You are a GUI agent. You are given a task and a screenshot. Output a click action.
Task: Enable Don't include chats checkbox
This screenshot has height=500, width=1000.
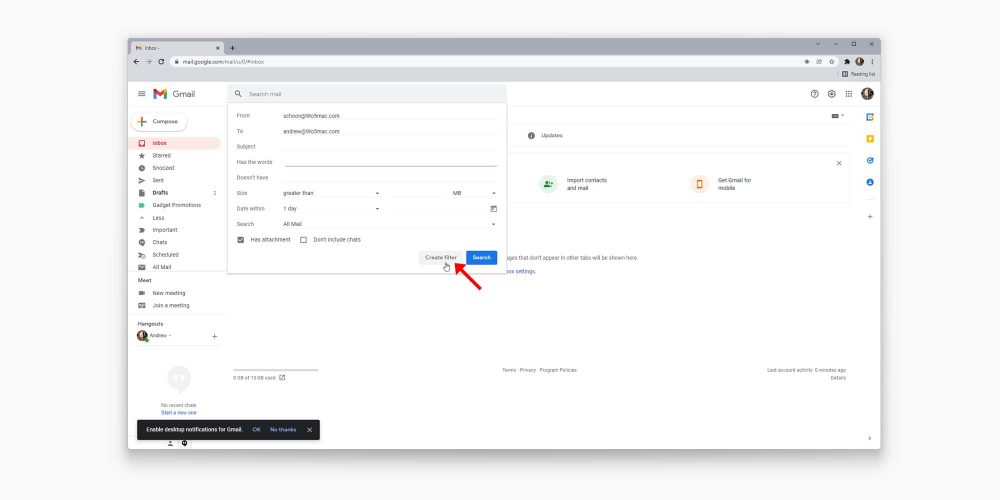[x=304, y=240]
